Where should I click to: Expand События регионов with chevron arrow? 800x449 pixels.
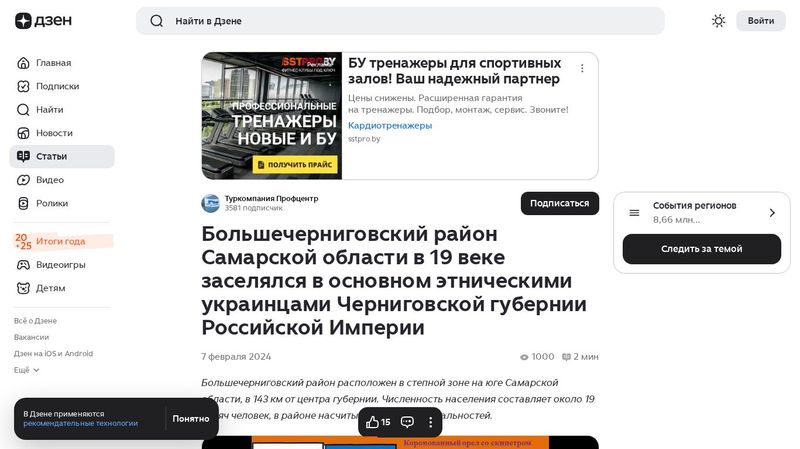[x=771, y=213]
